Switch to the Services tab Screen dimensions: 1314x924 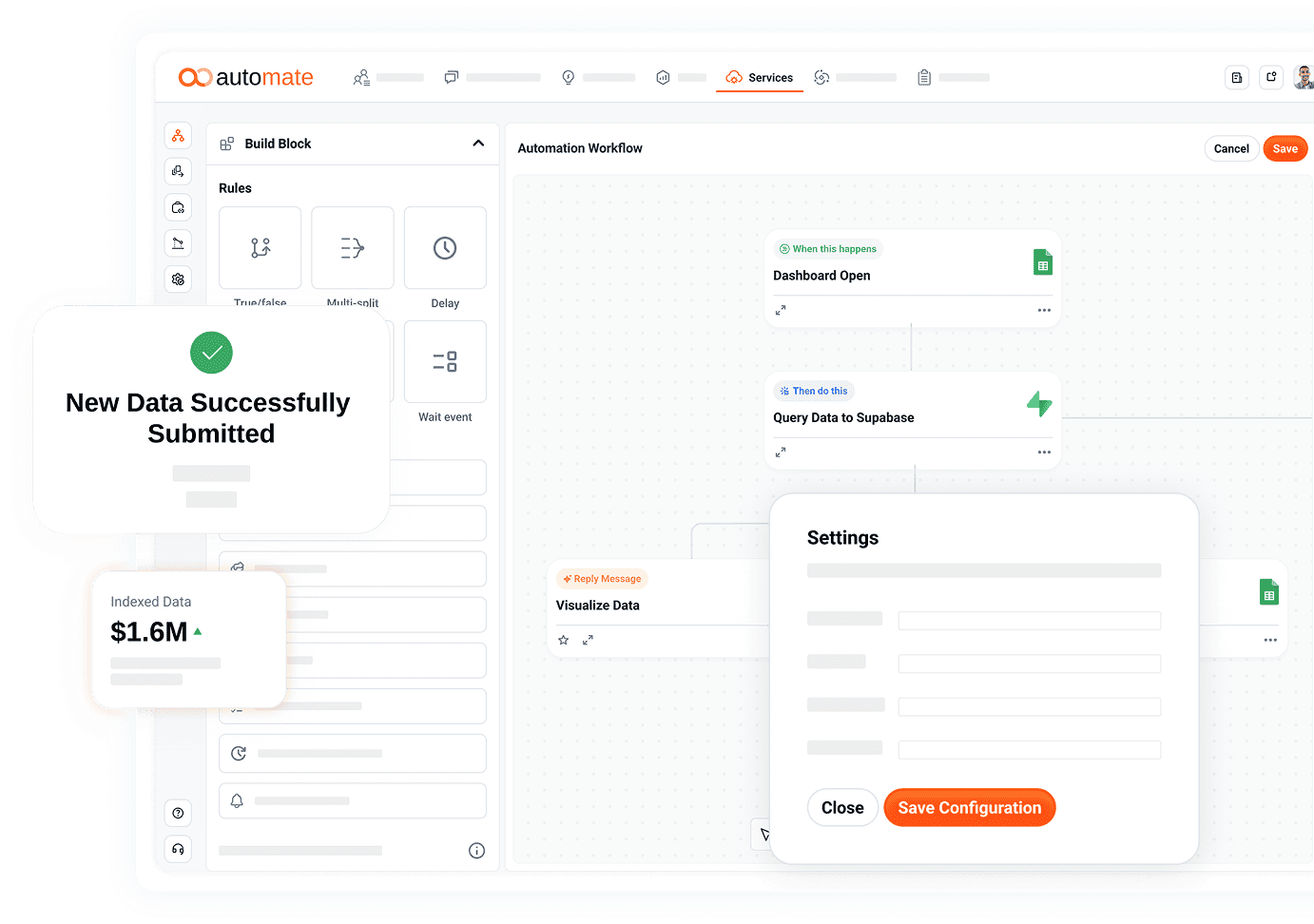[760, 78]
